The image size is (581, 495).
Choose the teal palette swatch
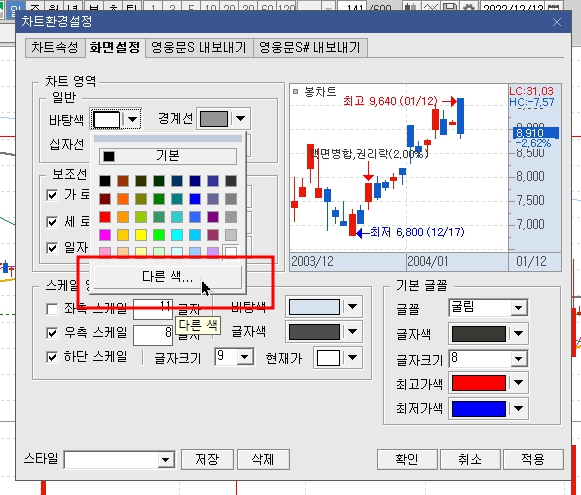coord(177,199)
